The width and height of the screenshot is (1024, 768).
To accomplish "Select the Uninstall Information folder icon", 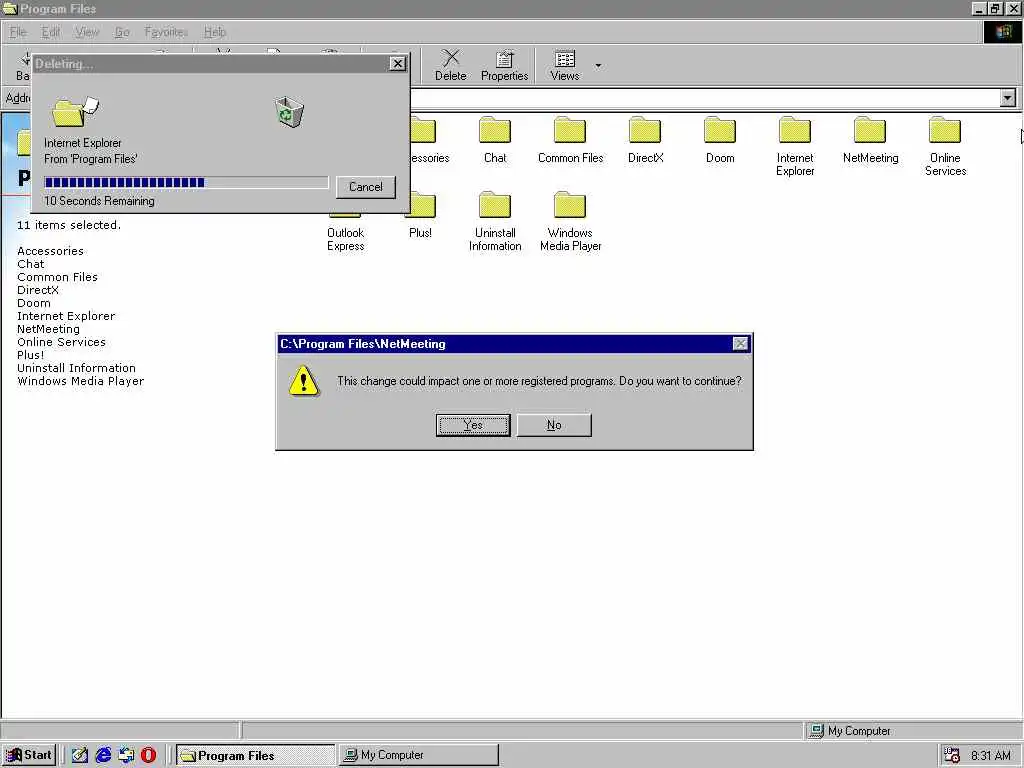I will pos(495,205).
